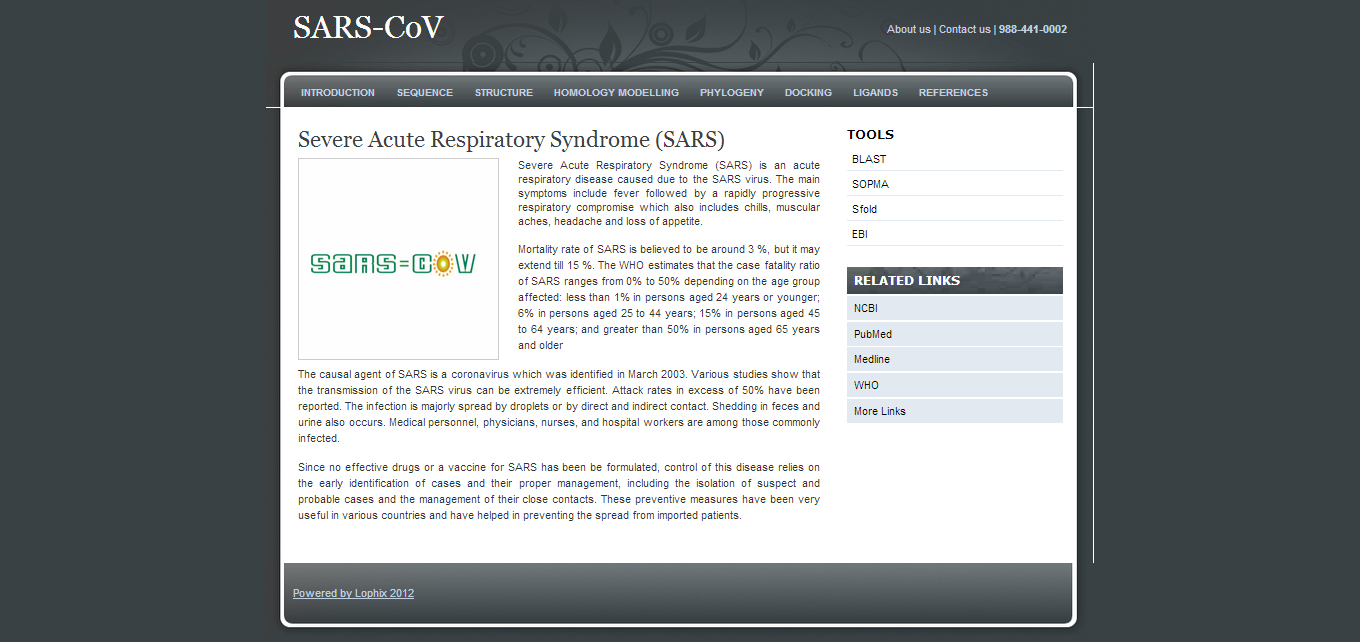Open the STRUCTURE section
The image size is (1360, 642).
pos(503,92)
